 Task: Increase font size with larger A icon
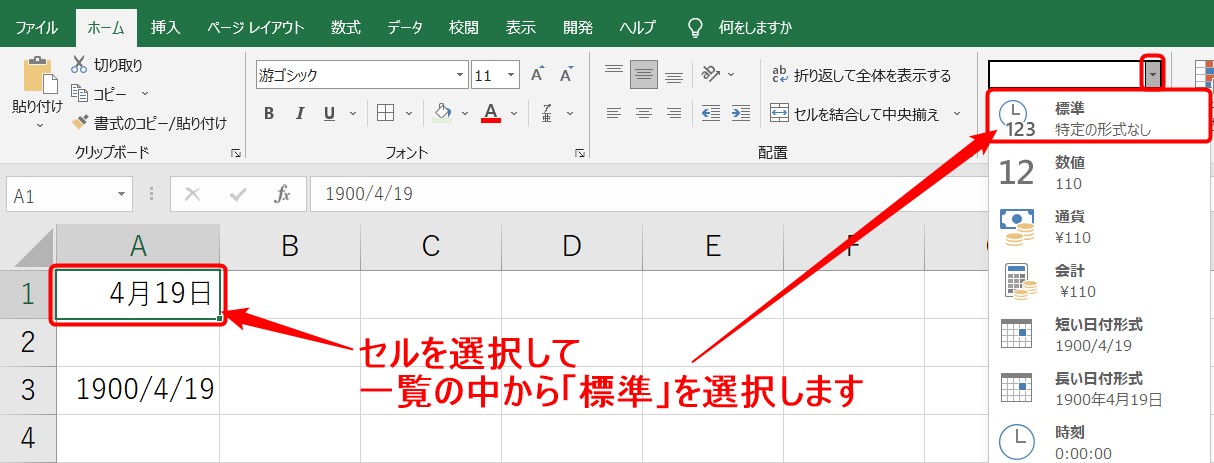click(x=538, y=75)
